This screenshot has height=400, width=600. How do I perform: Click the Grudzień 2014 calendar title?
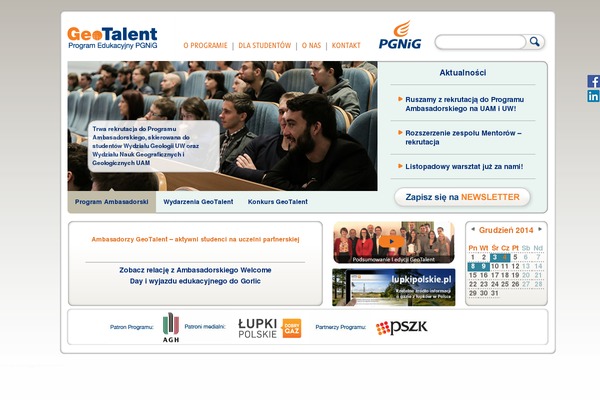point(506,230)
